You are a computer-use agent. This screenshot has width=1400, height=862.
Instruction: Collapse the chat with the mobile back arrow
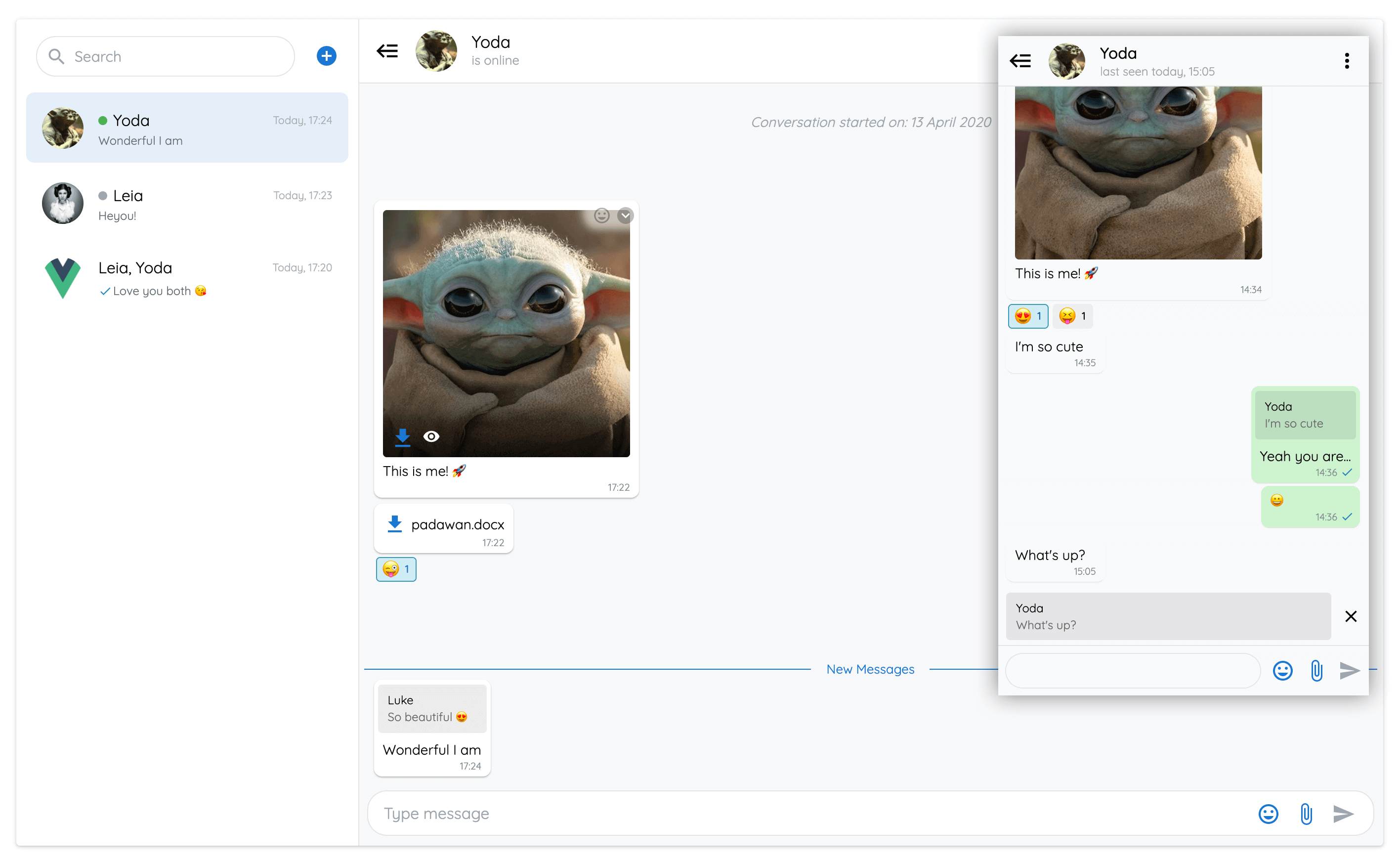coord(1020,60)
